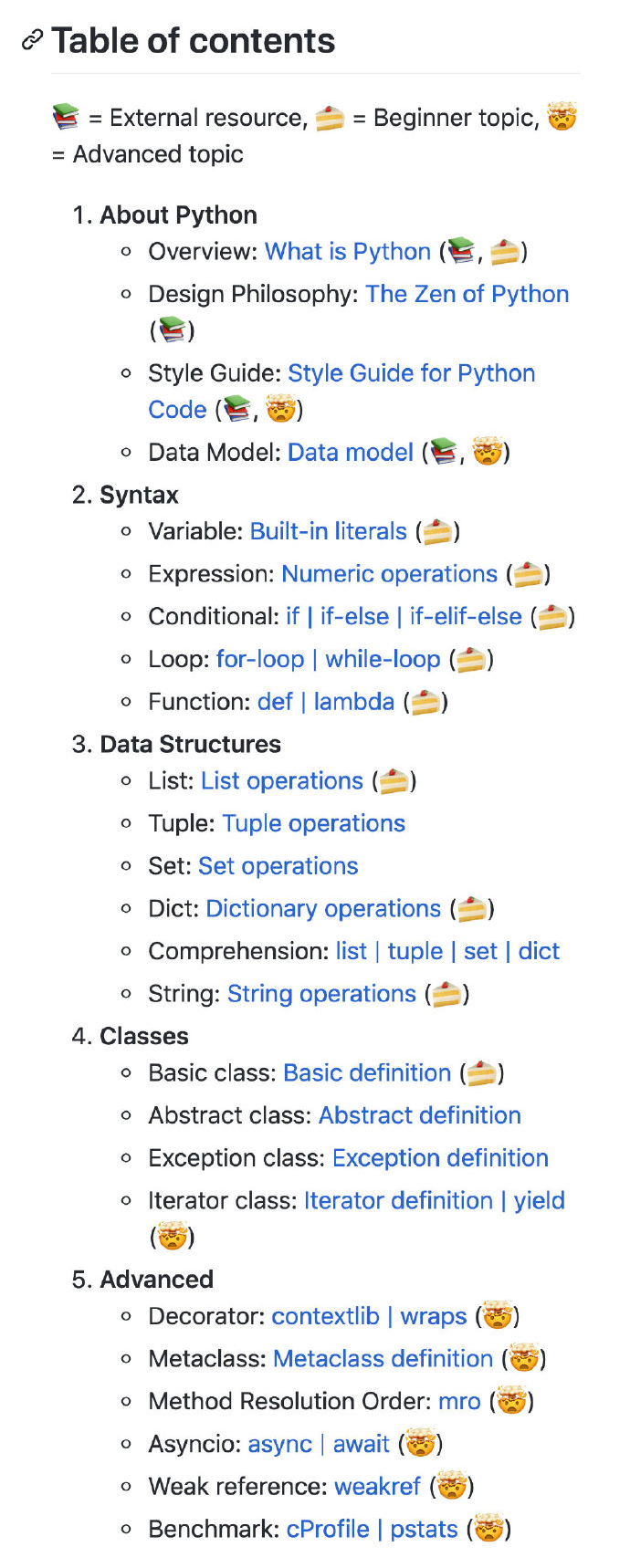
Task: Select the contextlib decorator link
Action: point(325,1316)
